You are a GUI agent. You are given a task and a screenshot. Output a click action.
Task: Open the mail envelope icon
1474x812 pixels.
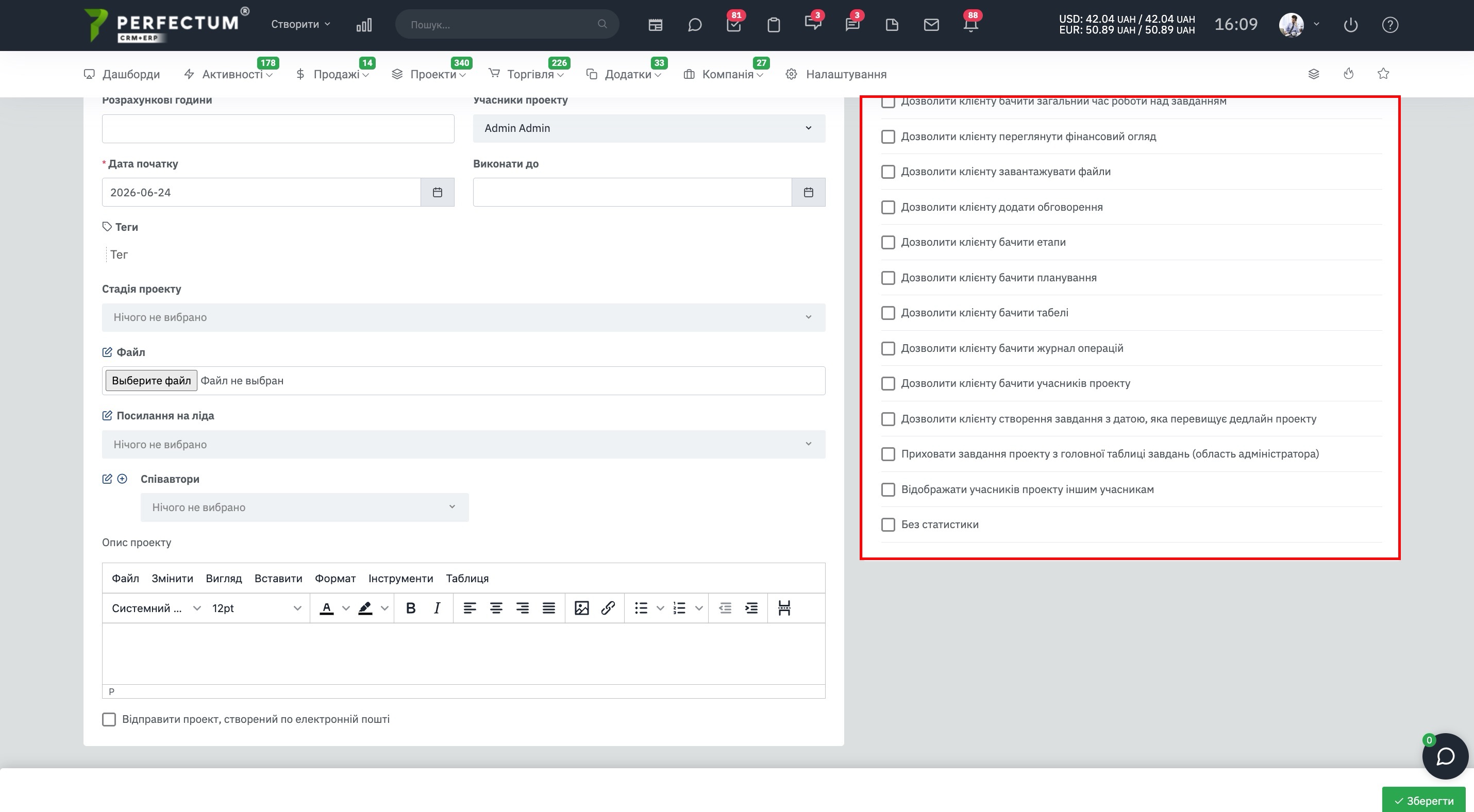click(931, 25)
